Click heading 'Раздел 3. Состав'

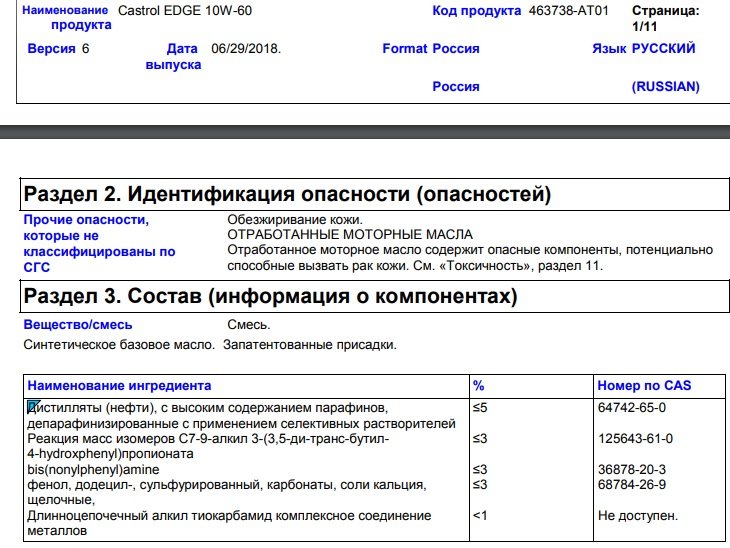[x=270, y=296]
